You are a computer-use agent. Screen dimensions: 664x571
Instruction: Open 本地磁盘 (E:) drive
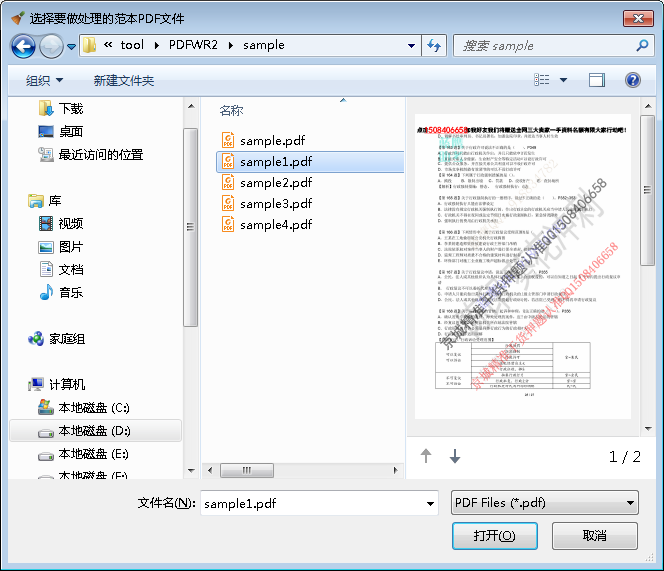tap(83, 454)
